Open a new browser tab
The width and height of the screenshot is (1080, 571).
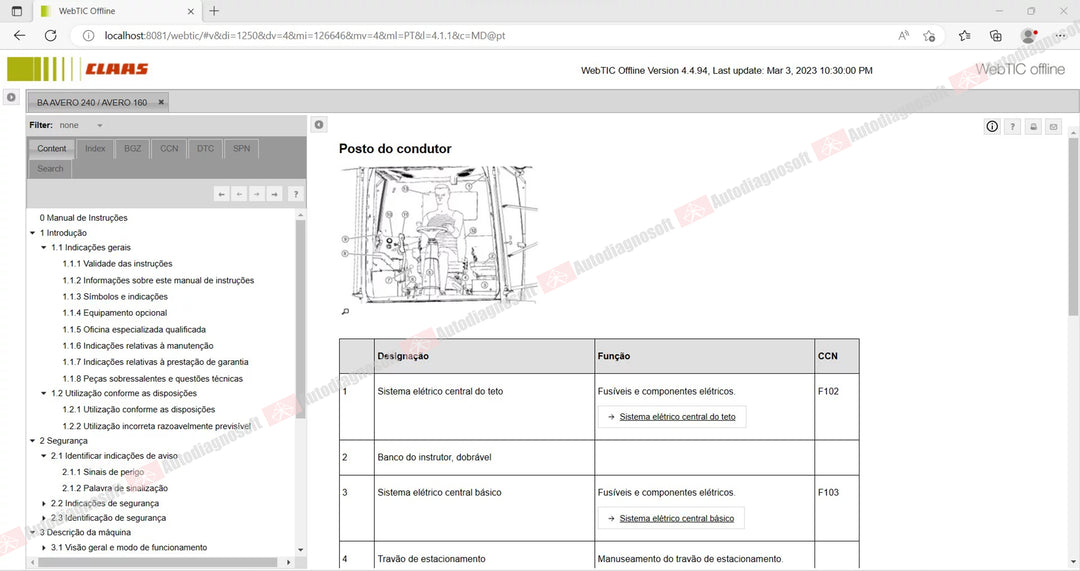point(214,11)
